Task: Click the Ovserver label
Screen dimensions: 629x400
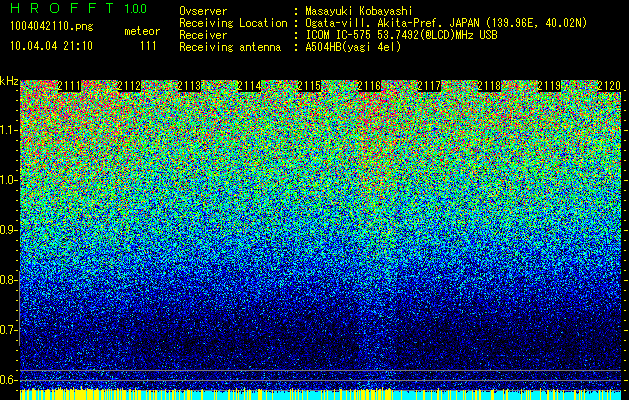Action: tap(203, 11)
